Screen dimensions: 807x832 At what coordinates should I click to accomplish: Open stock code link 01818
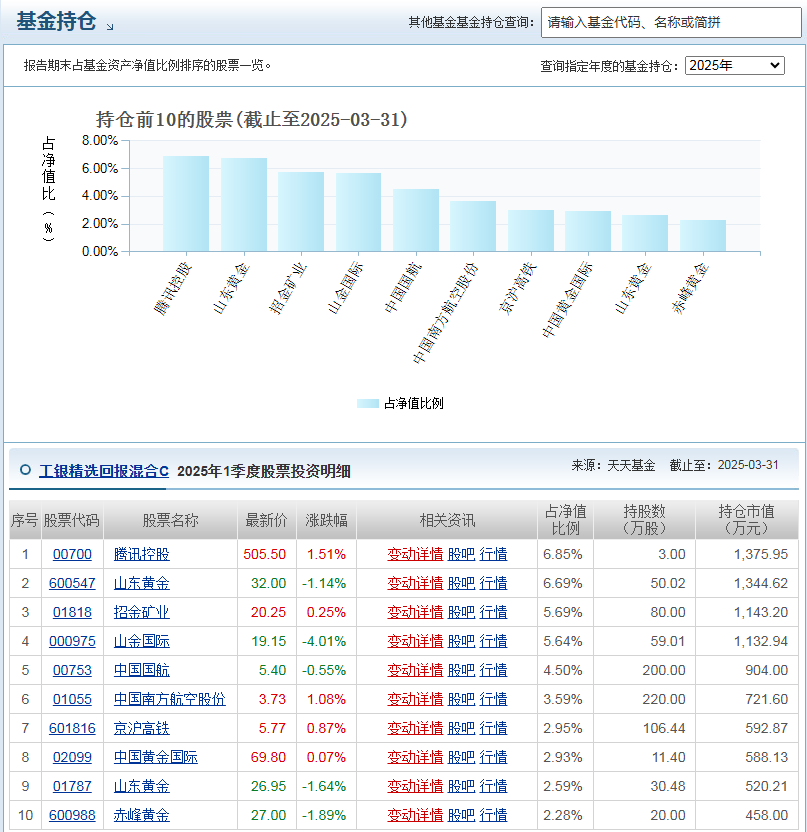pyautogui.click(x=72, y=612)
